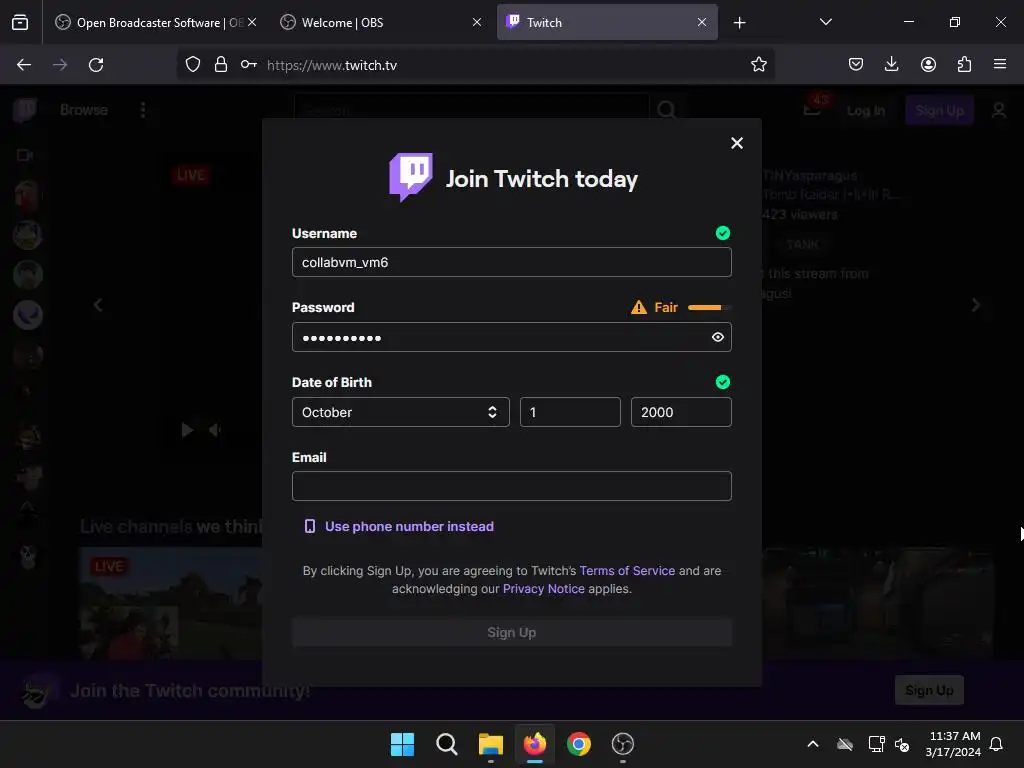Open the Firefox account icon
Screen dimensions: 1024x768
coord(928,64)
